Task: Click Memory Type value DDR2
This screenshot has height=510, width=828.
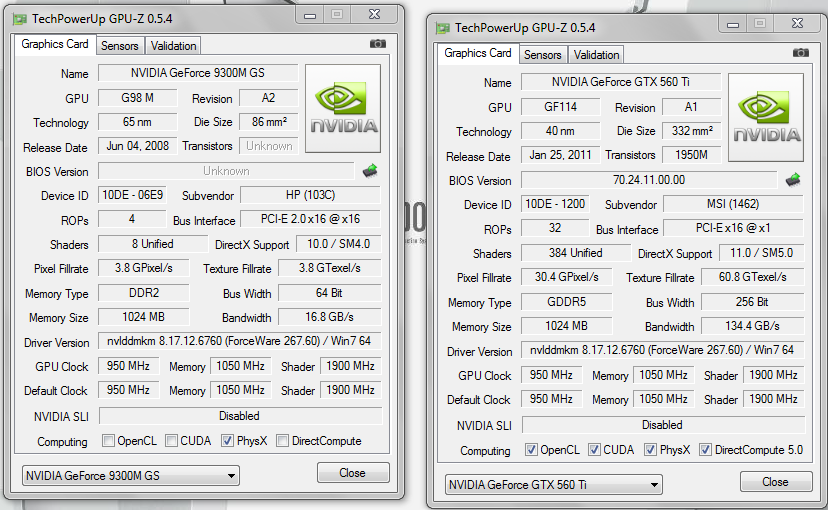Action: (x=144, y=293)
